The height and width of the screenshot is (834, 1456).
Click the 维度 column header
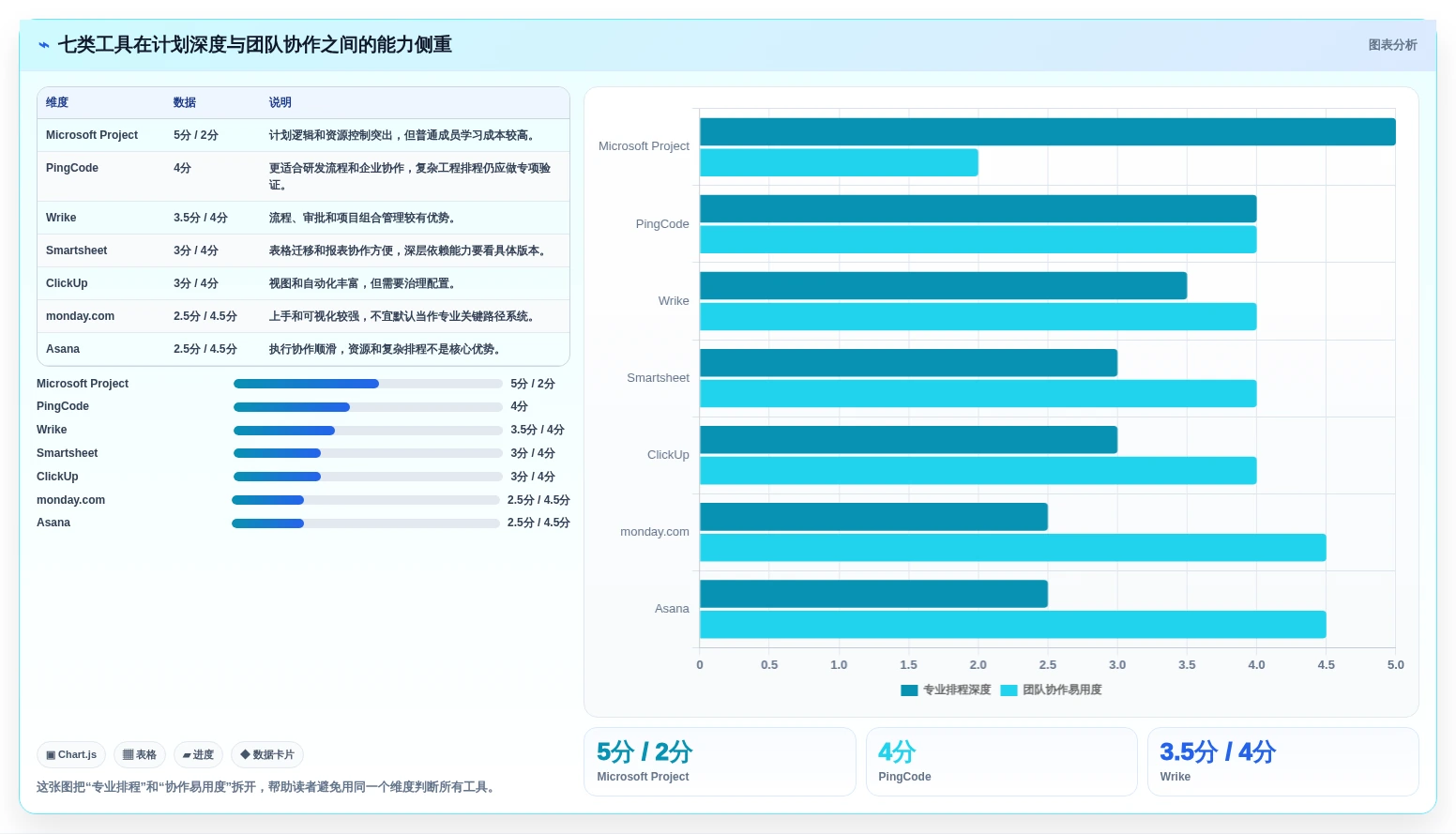pyautogui.click(x=57, y=102)
